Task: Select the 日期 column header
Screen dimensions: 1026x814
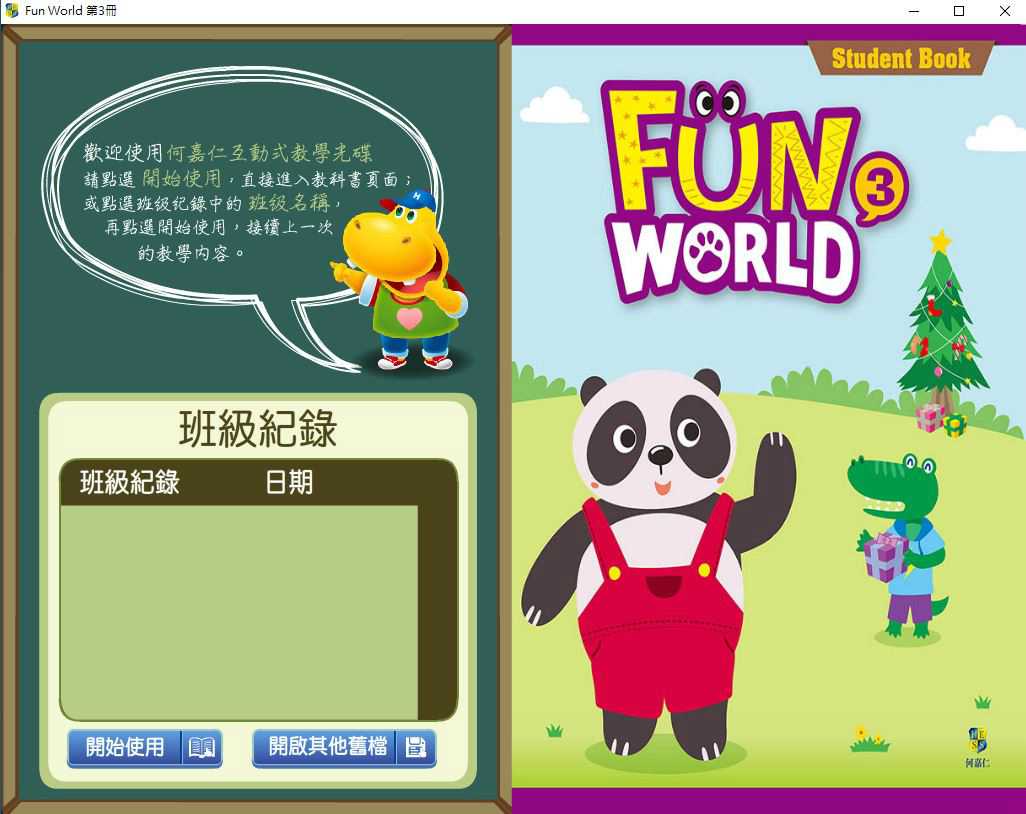Action: coord(289,483)
